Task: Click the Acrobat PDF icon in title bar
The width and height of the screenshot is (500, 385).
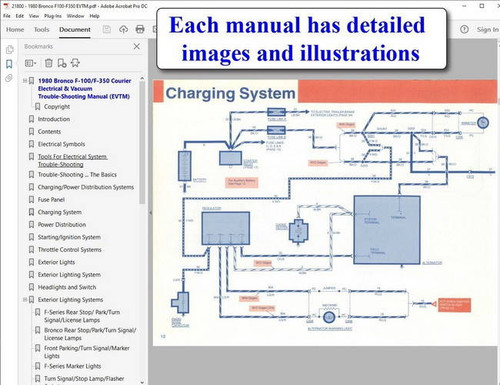Action: [x=6, y=5]
